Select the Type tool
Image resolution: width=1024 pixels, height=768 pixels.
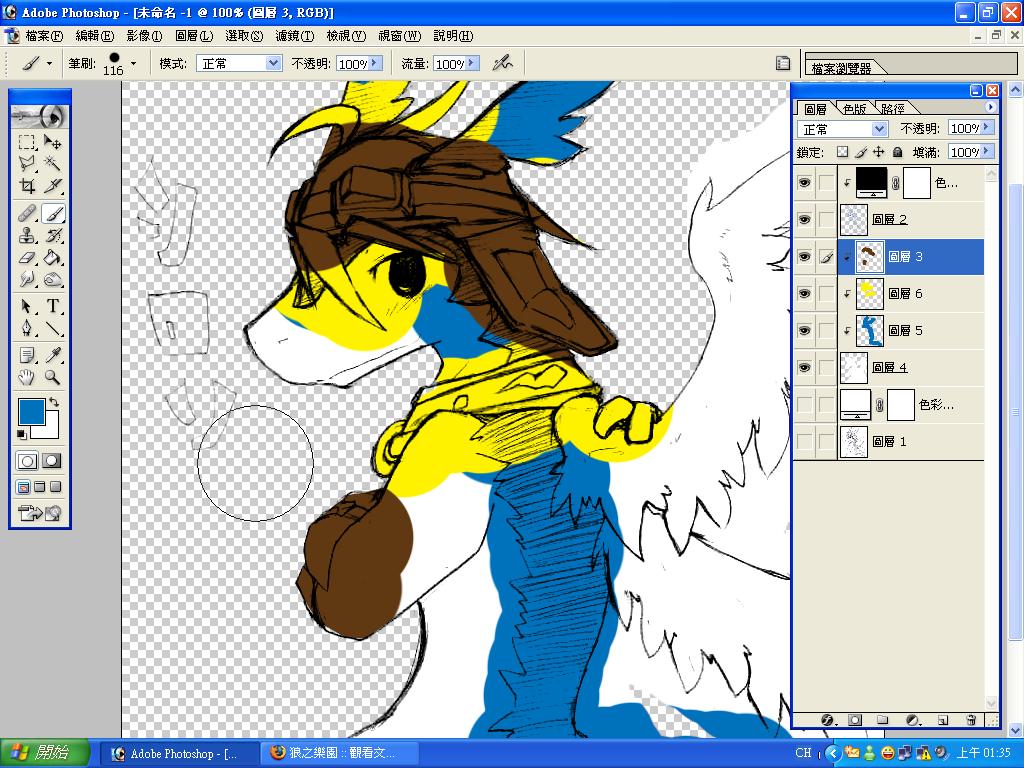(53, 306)
